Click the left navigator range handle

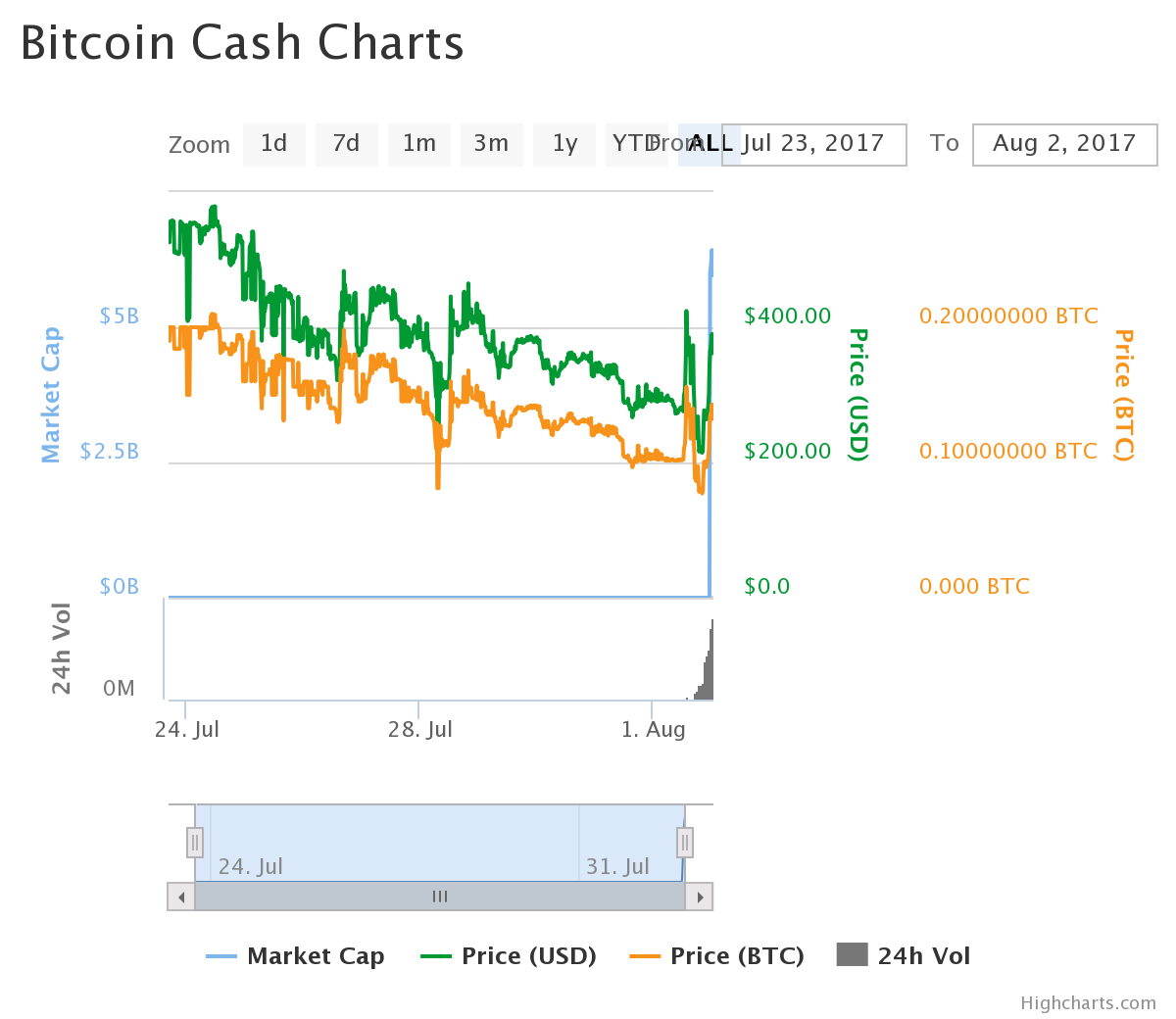click(195, 842)
